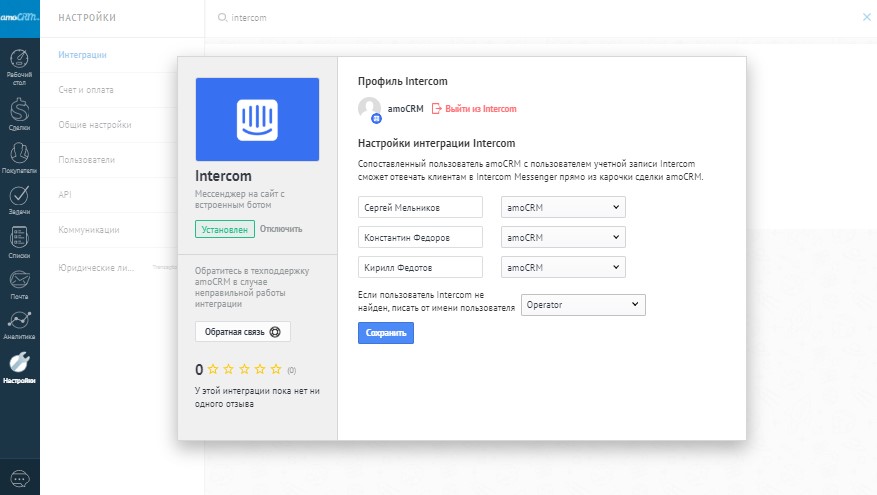Go to Сделки in the sidebar
877x495 pixels.
19,109
